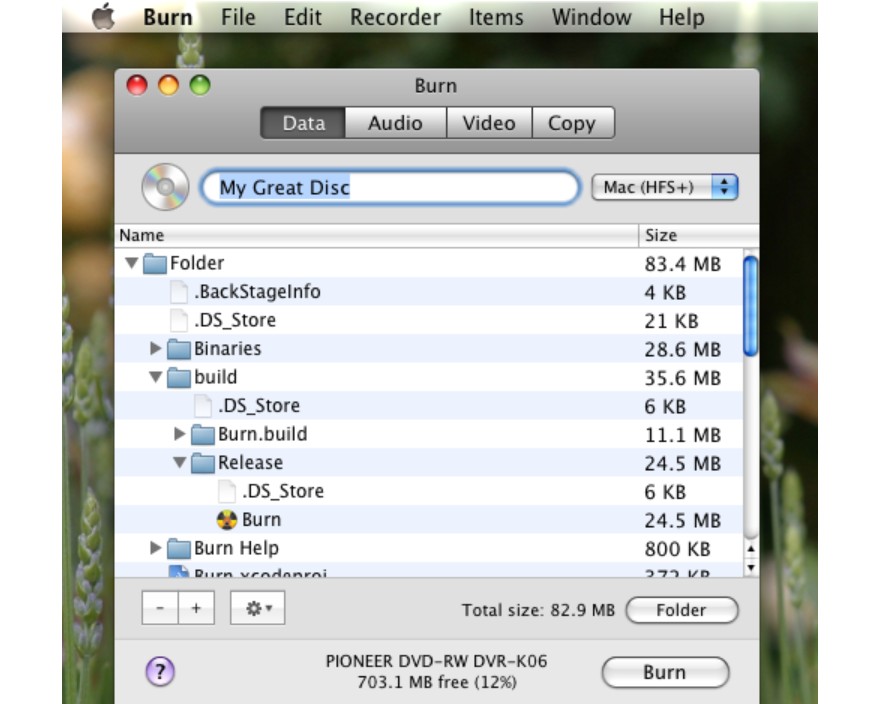Click the Total size: 82.9 MB label
896x704 pixels.
coord(538,610)
